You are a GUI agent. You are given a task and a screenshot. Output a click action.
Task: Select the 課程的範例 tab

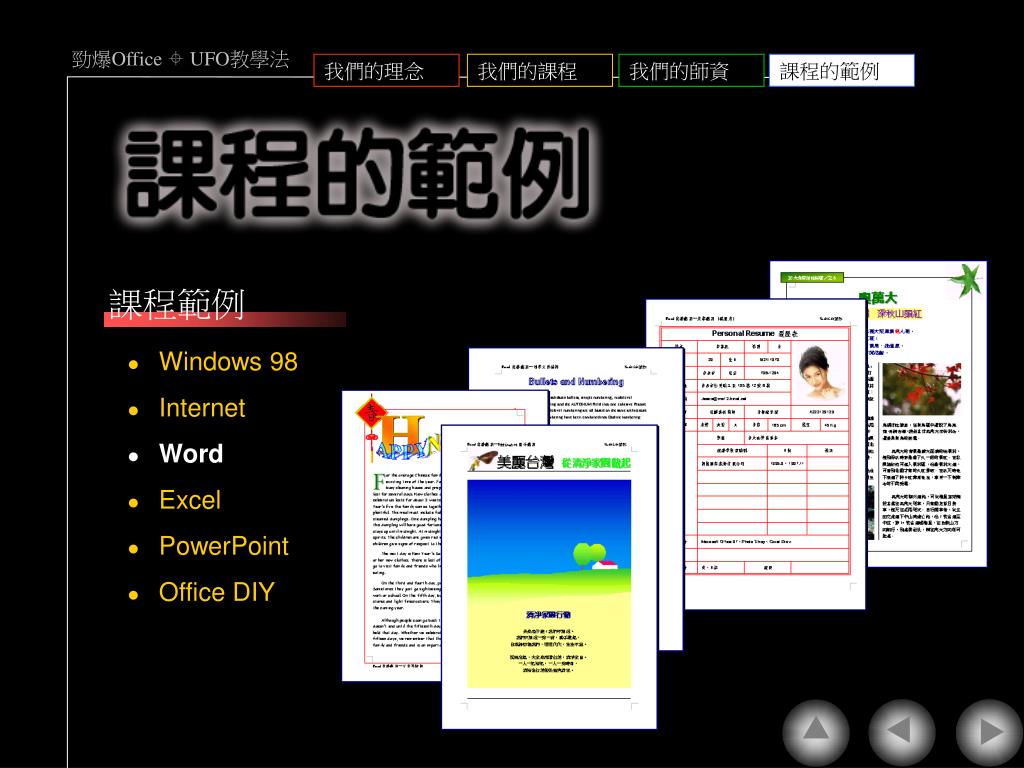842,71
